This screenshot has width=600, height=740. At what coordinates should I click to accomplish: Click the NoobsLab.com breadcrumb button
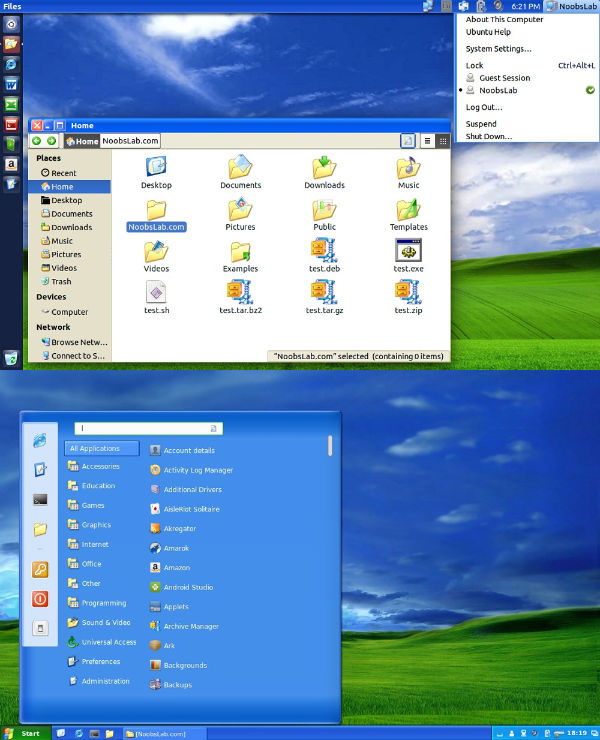[130, 141]
